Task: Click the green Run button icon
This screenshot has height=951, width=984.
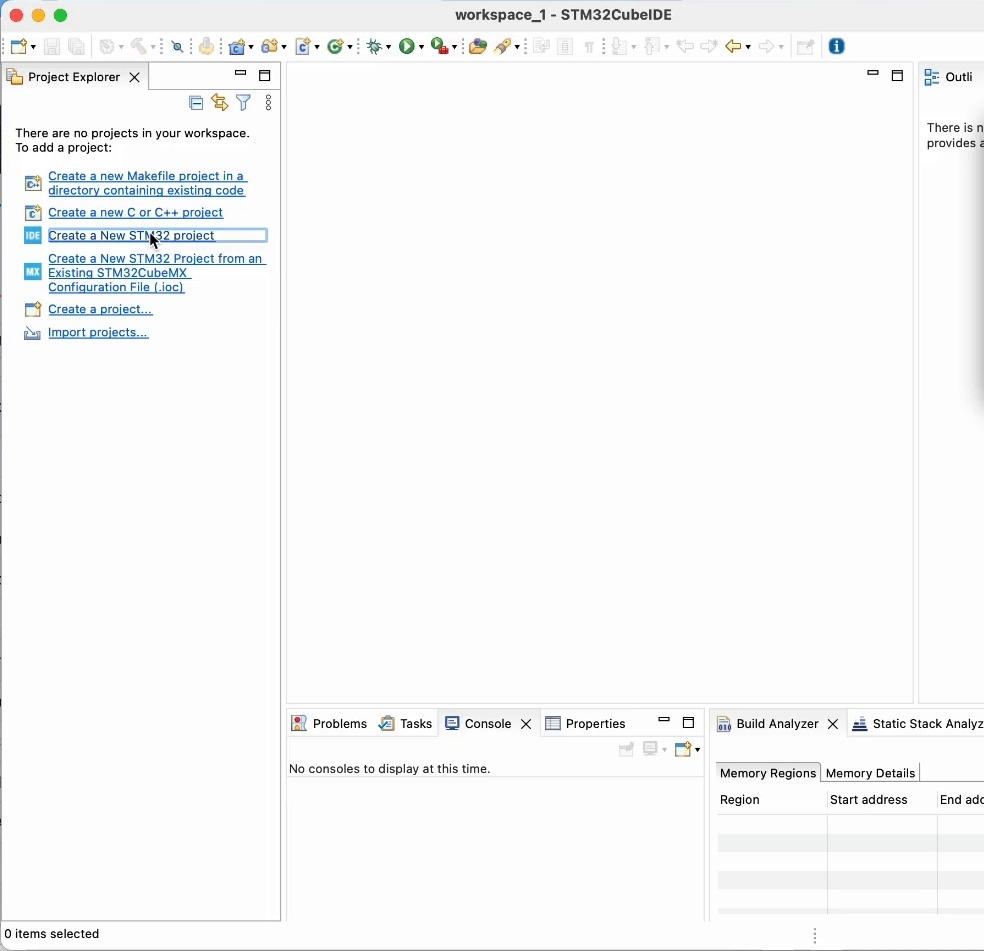Action: (409, 47)
